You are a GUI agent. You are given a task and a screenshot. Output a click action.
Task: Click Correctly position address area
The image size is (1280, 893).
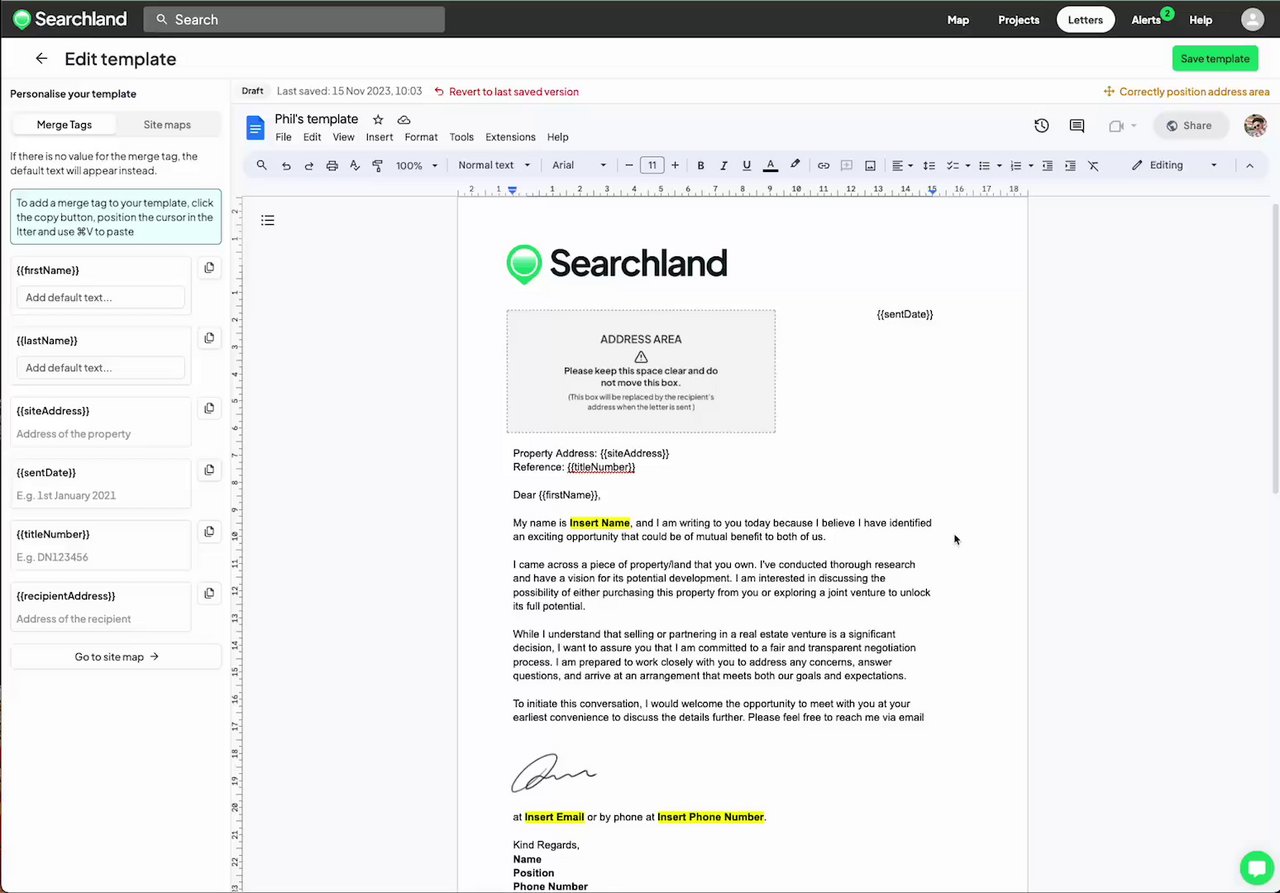click(1186, 92)
